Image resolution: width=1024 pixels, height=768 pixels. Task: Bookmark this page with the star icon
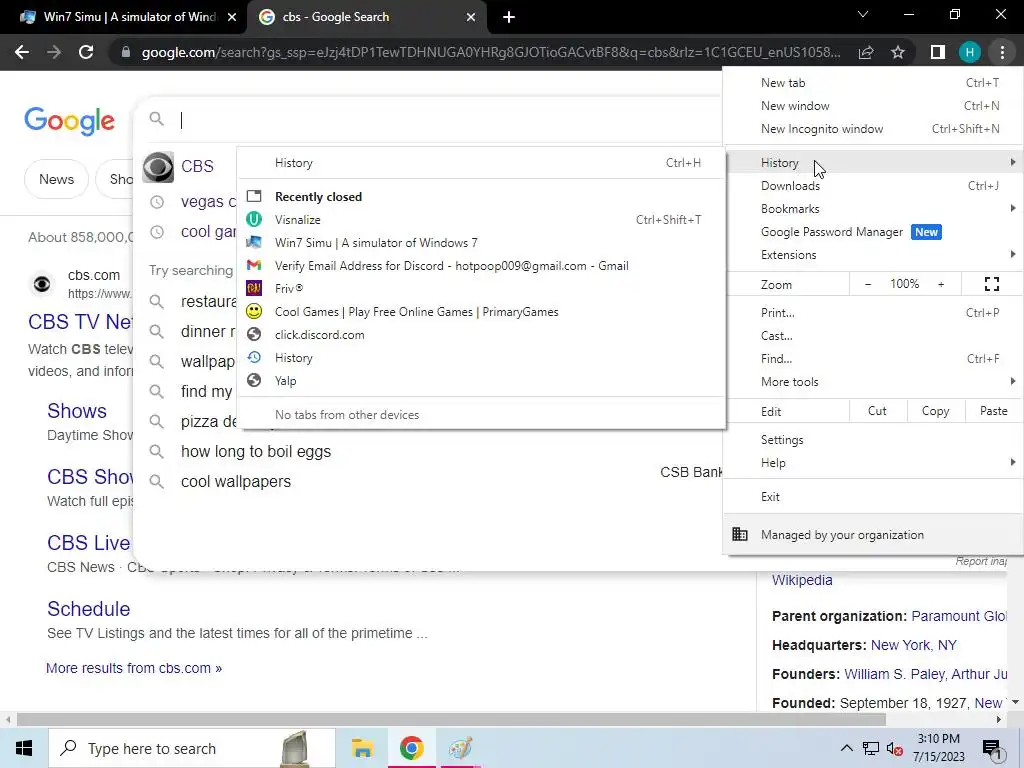coord(898,52)
